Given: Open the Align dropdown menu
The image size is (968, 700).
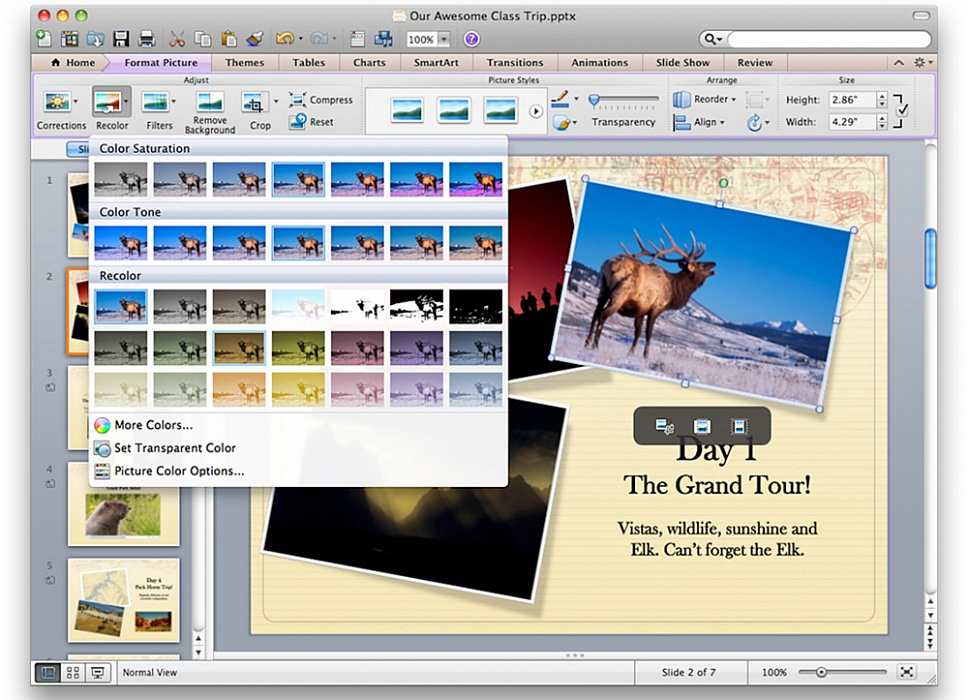Looking at the screenshot, I should (699, 122).
